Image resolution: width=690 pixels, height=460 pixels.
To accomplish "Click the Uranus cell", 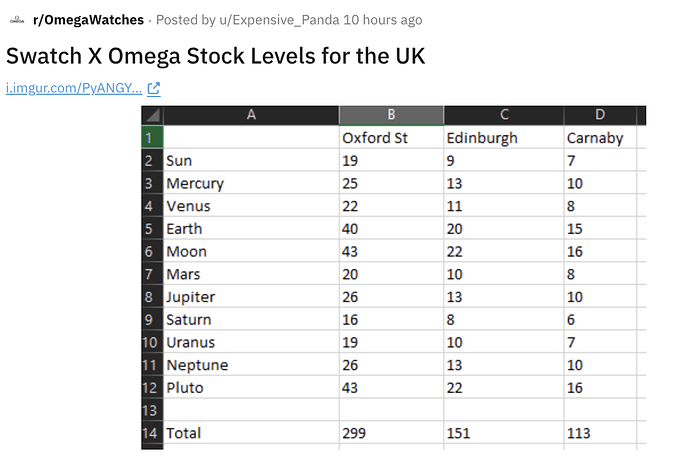I will point(251,342).
